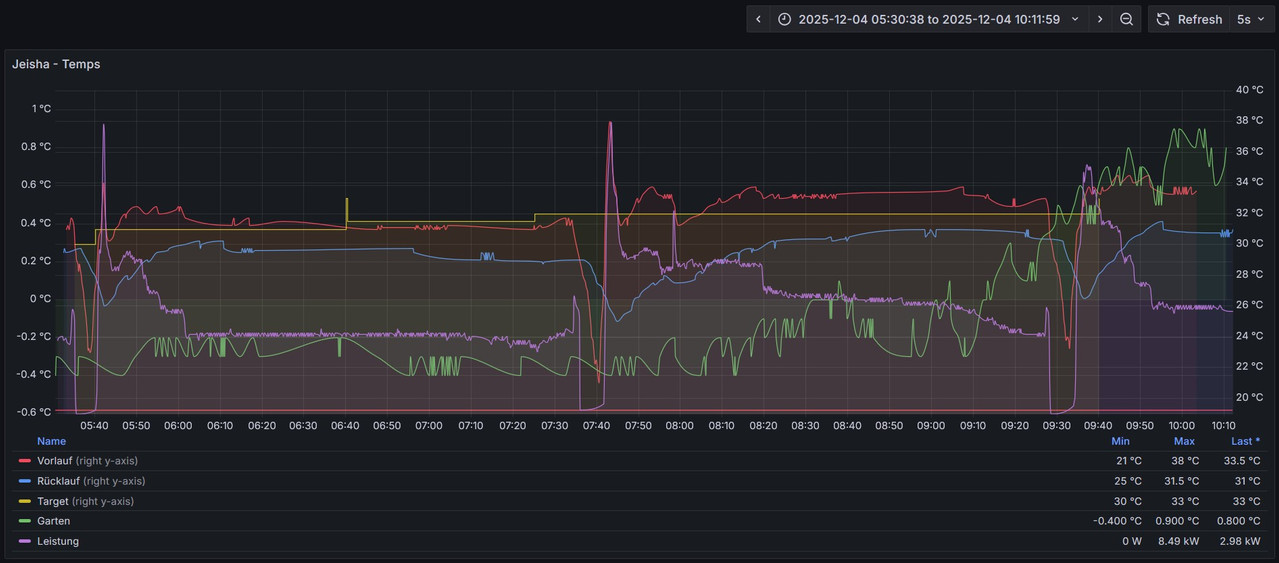Viewport: 1279px width, 563px height.
Task: Click the 2.98 kW last value of Leistung
Action: [x=1240, y=541]
